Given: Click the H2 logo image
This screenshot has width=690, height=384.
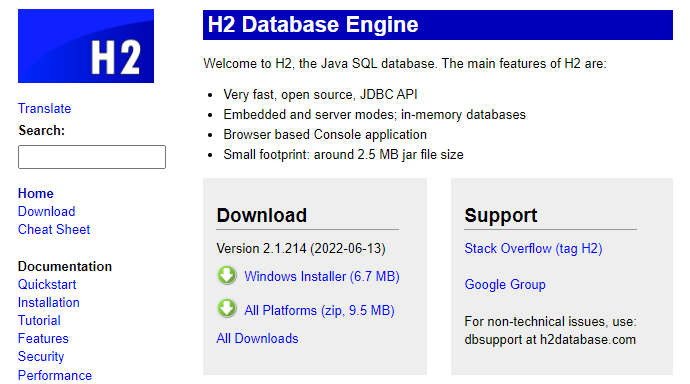Looking at the screenshot, I should tap(86, 46).
